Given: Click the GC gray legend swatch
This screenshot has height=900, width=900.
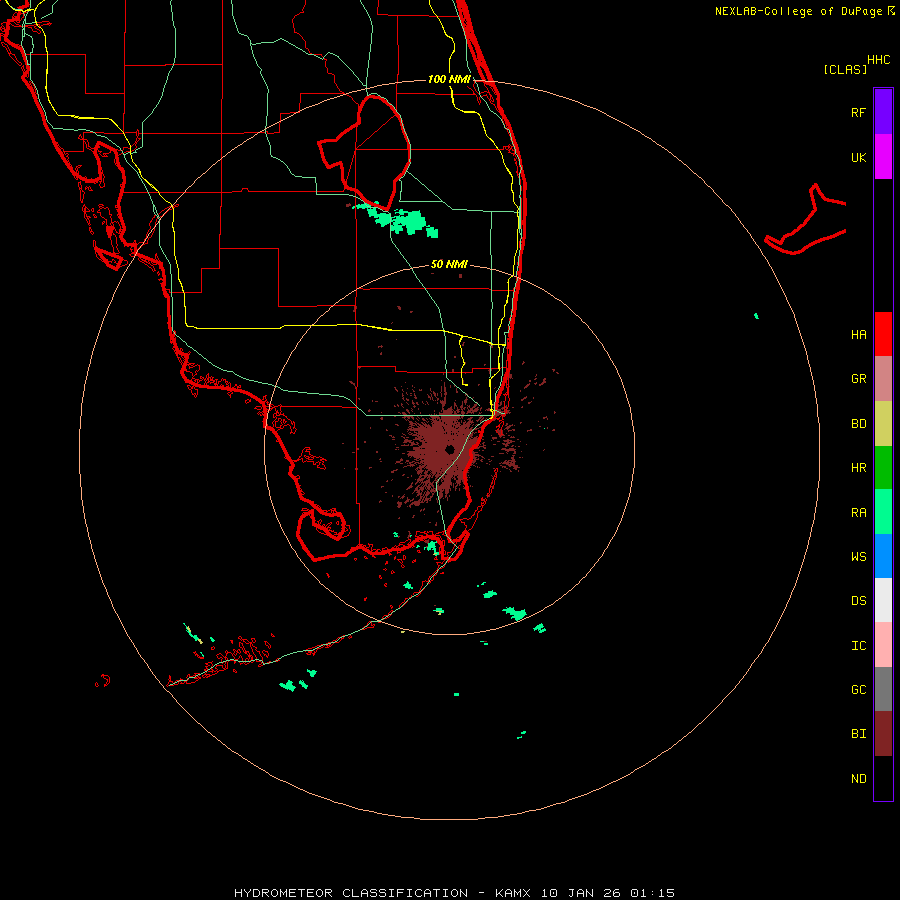Looking at the screenshot, I should point(883,689).
